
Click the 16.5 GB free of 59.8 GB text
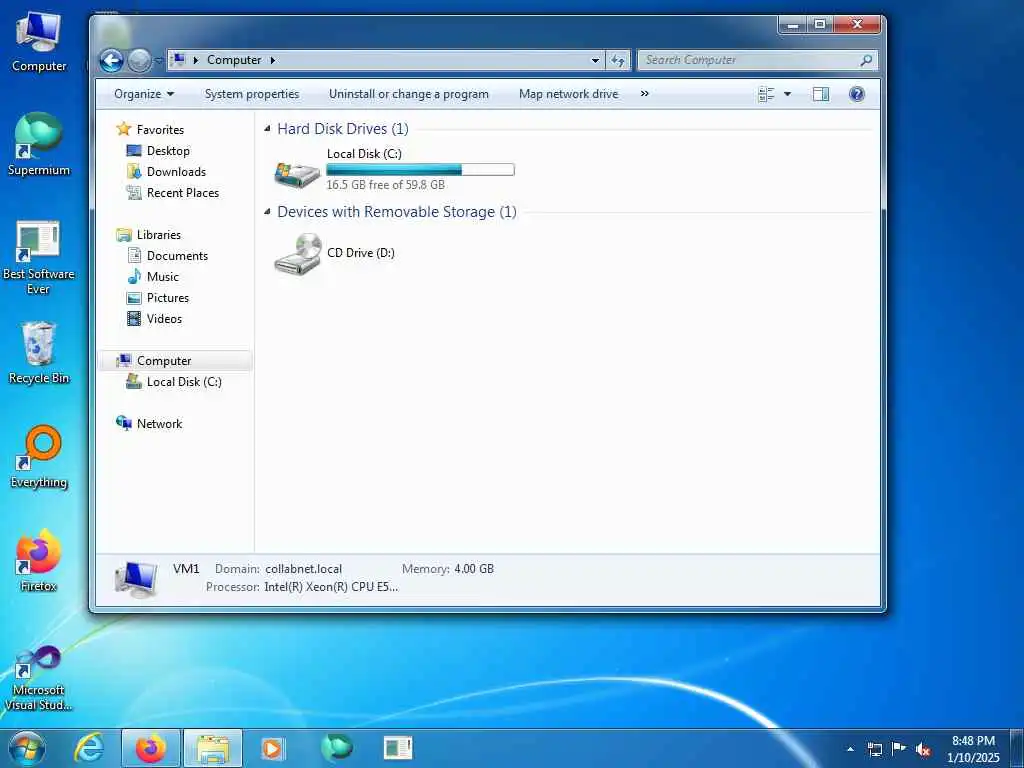(x=385, y=185)
